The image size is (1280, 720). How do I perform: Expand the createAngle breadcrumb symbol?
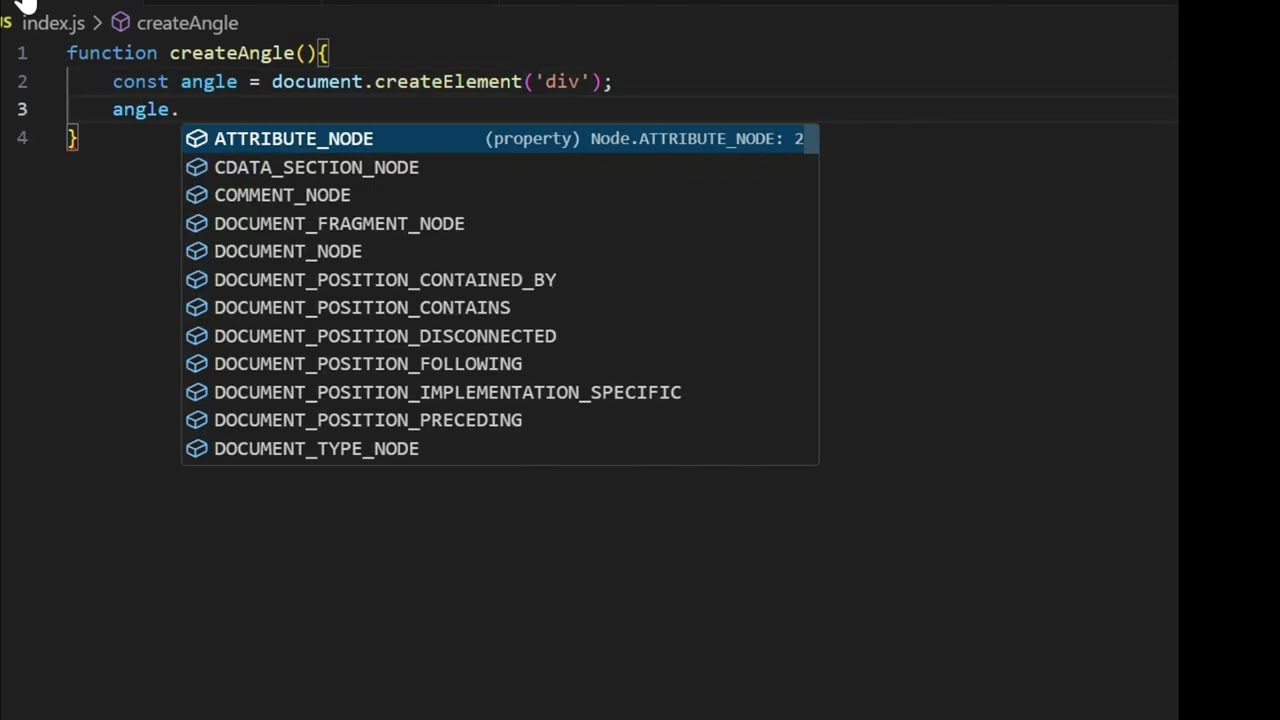[187, 22]
